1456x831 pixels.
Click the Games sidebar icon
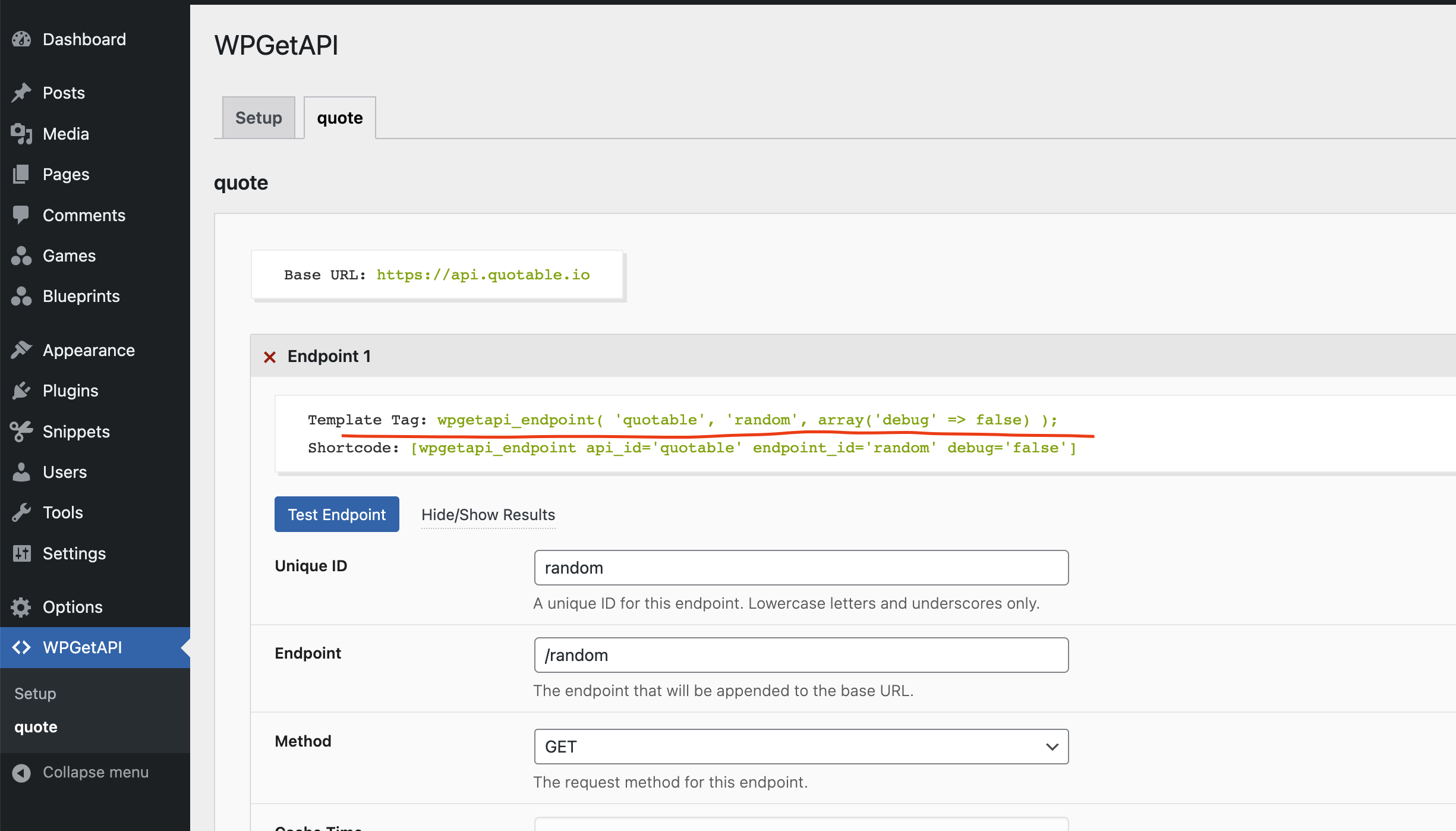(22, 255)
